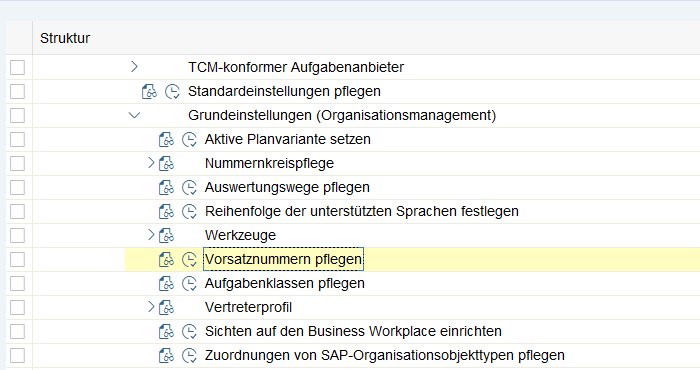Select the Struktur column header
Viewport: 700px width, 370px height.
[65, 38]
